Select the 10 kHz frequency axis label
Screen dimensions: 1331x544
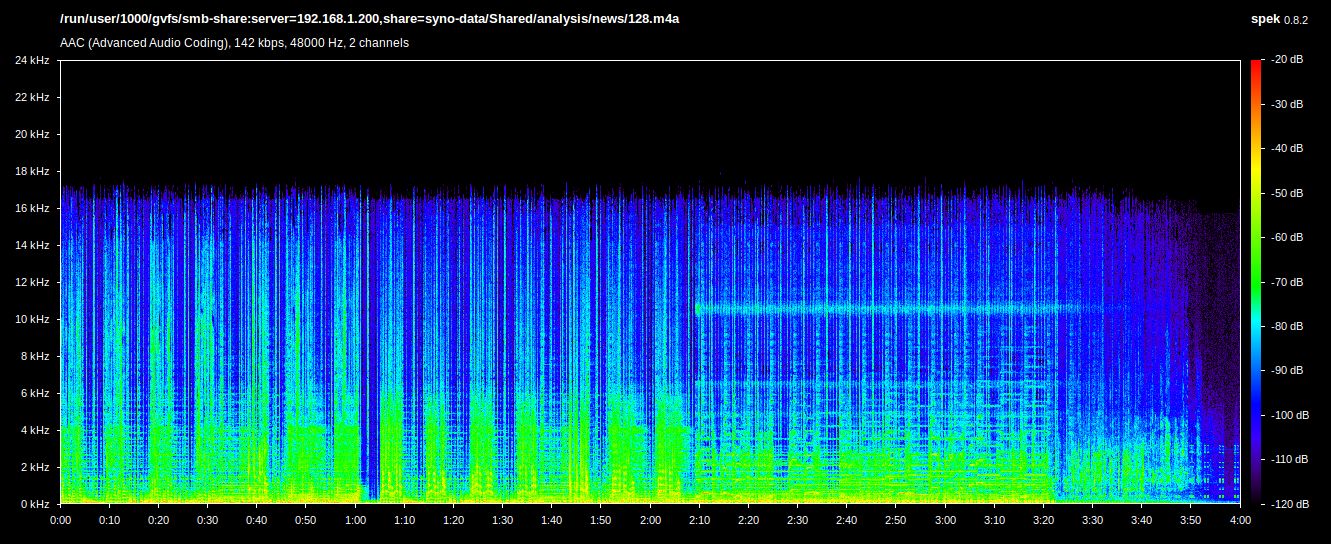tap(32, 320)
